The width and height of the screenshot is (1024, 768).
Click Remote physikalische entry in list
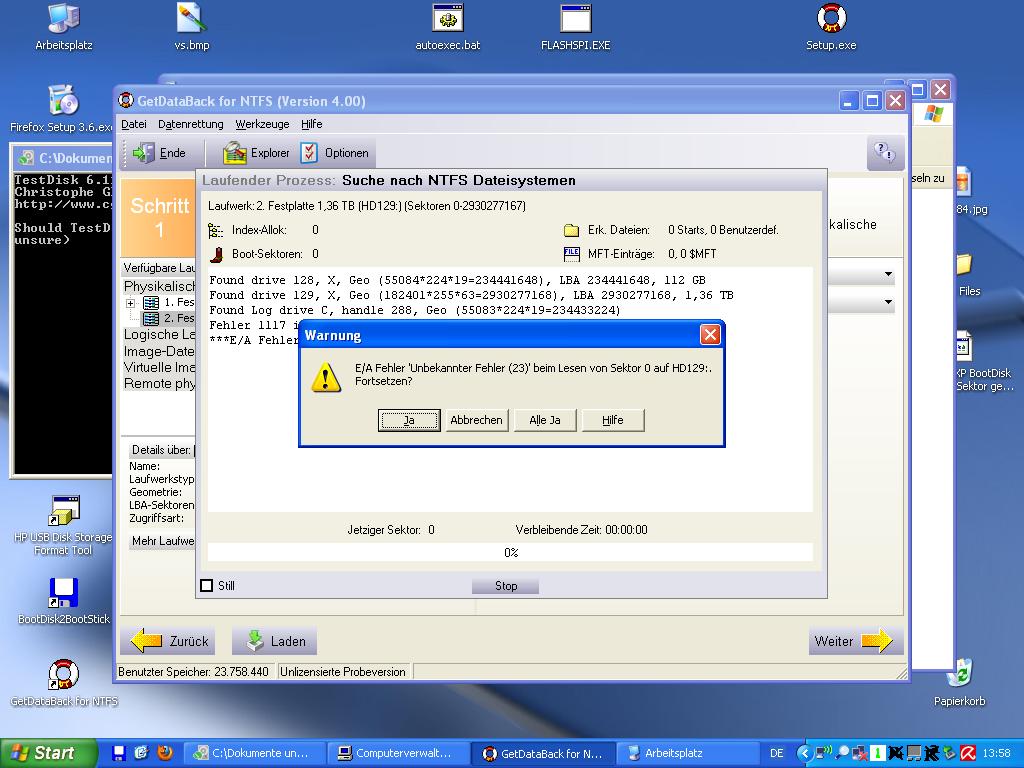tap(159, 383)
